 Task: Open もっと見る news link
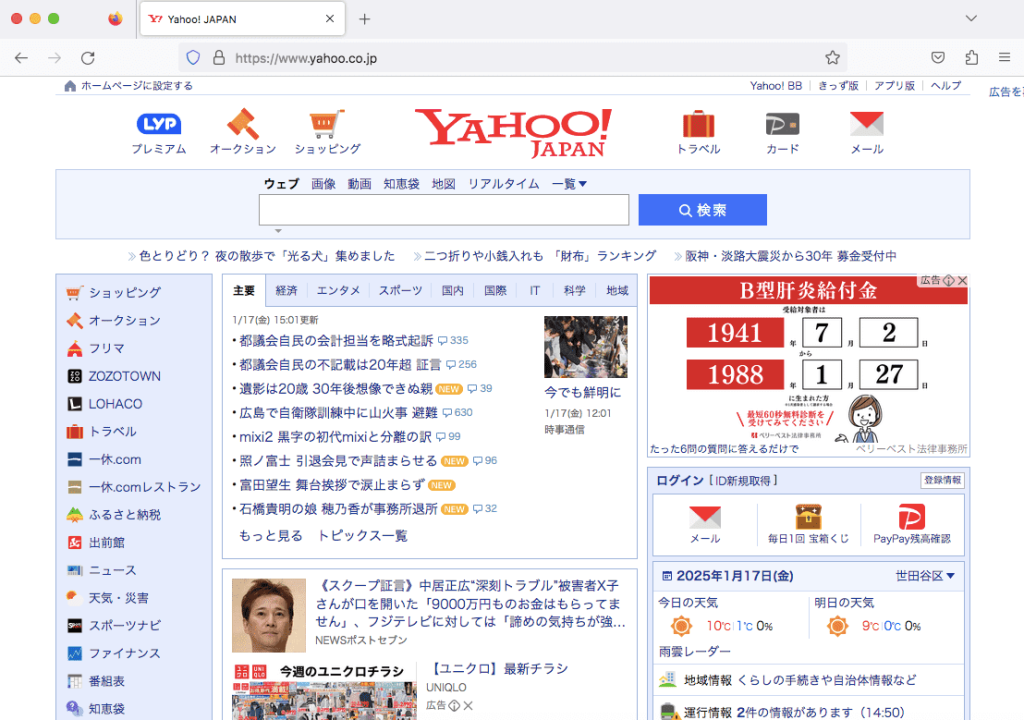click(x=270, y=536)
